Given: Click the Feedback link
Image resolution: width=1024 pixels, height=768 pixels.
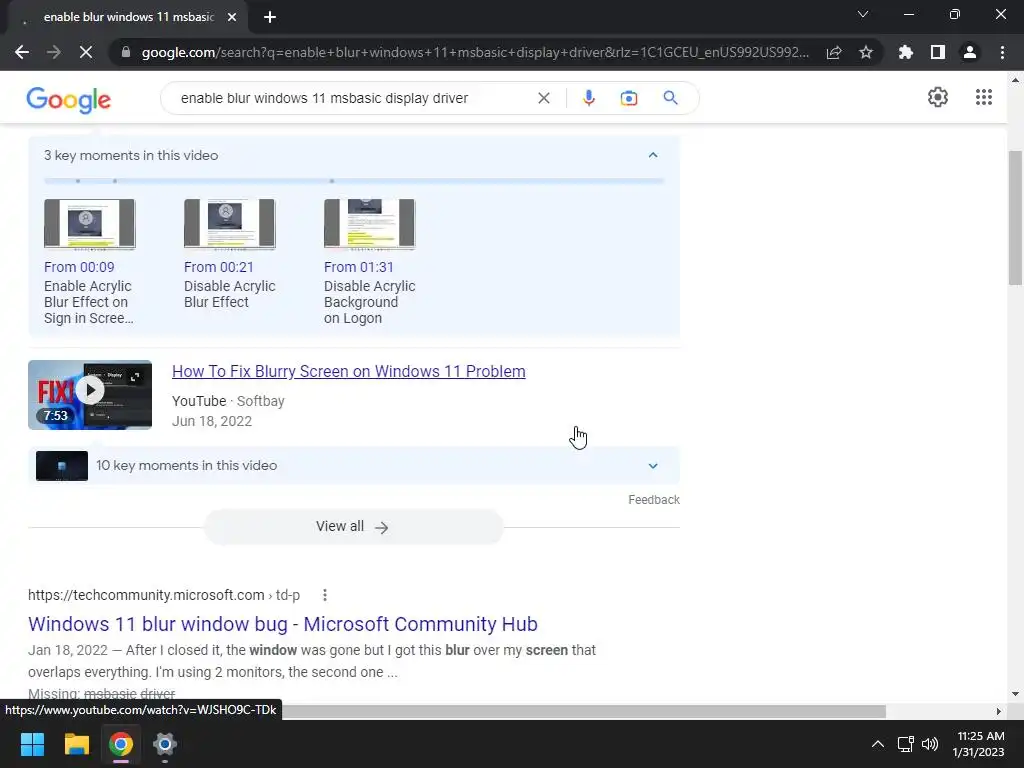Looking at the screenshot, I should point(654,500).
